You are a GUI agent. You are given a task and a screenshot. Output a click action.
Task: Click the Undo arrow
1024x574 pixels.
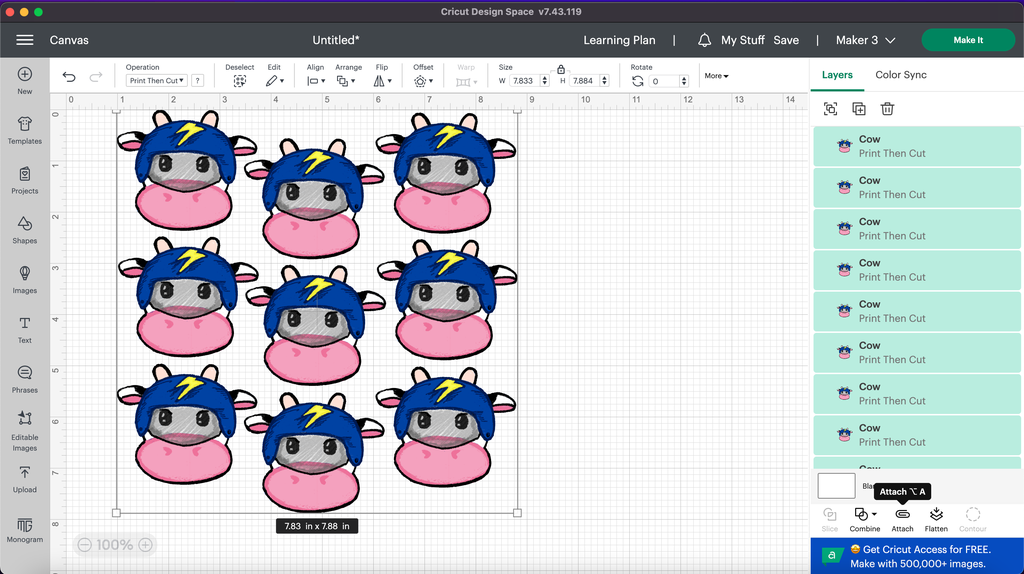69,77
